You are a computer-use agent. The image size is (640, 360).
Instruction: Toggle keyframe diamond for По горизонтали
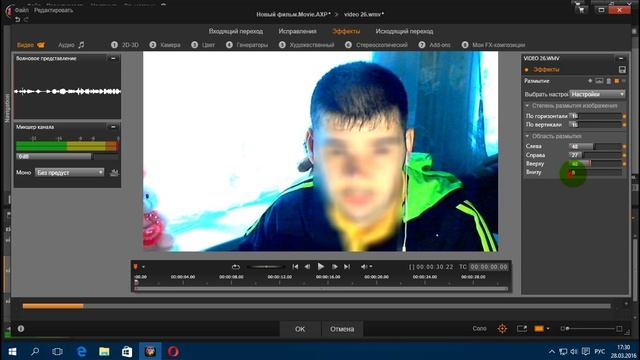click(624, 116)
